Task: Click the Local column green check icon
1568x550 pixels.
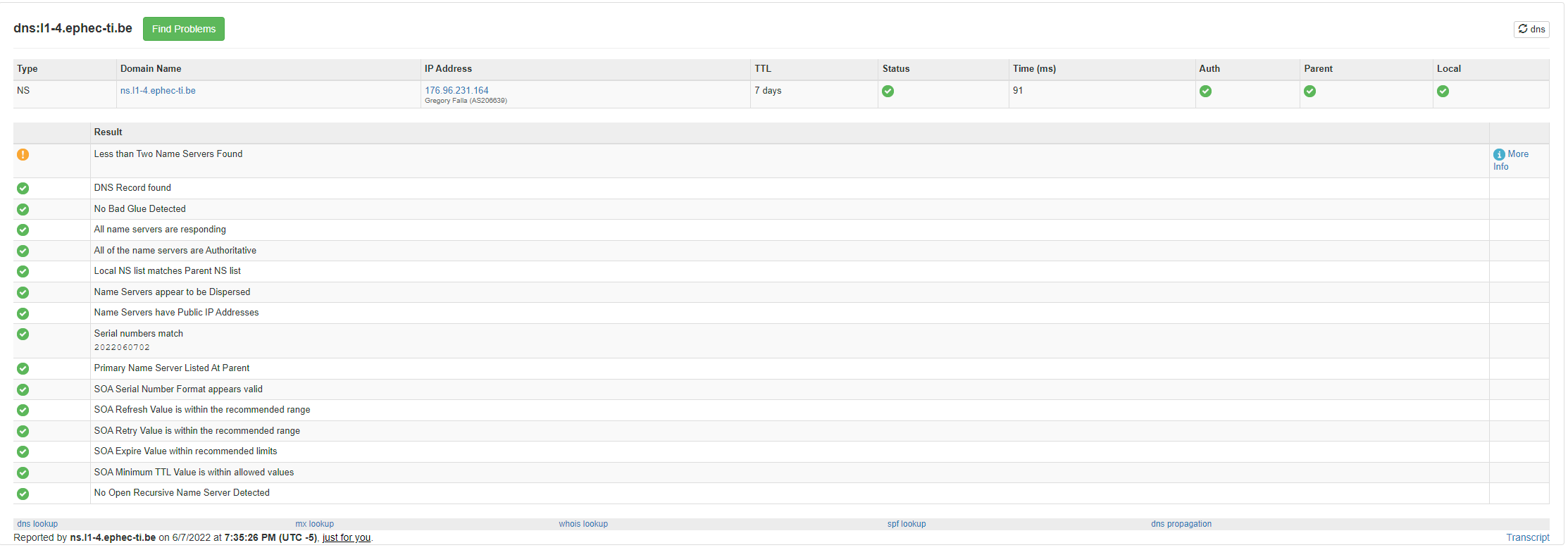Action: (1443, 91)
